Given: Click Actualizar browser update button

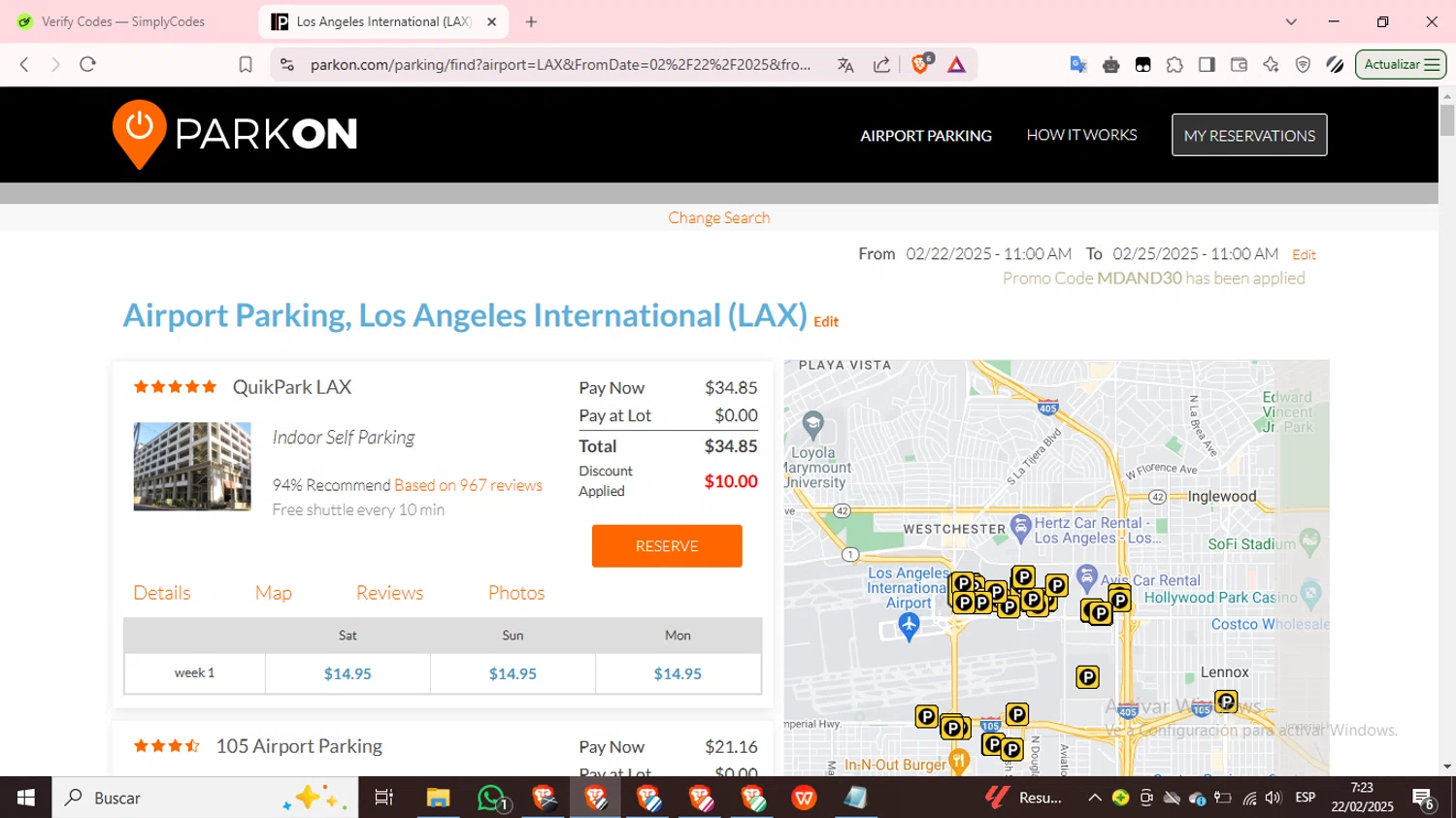Looking at the screenshot, I should (x=1401, y=64).
